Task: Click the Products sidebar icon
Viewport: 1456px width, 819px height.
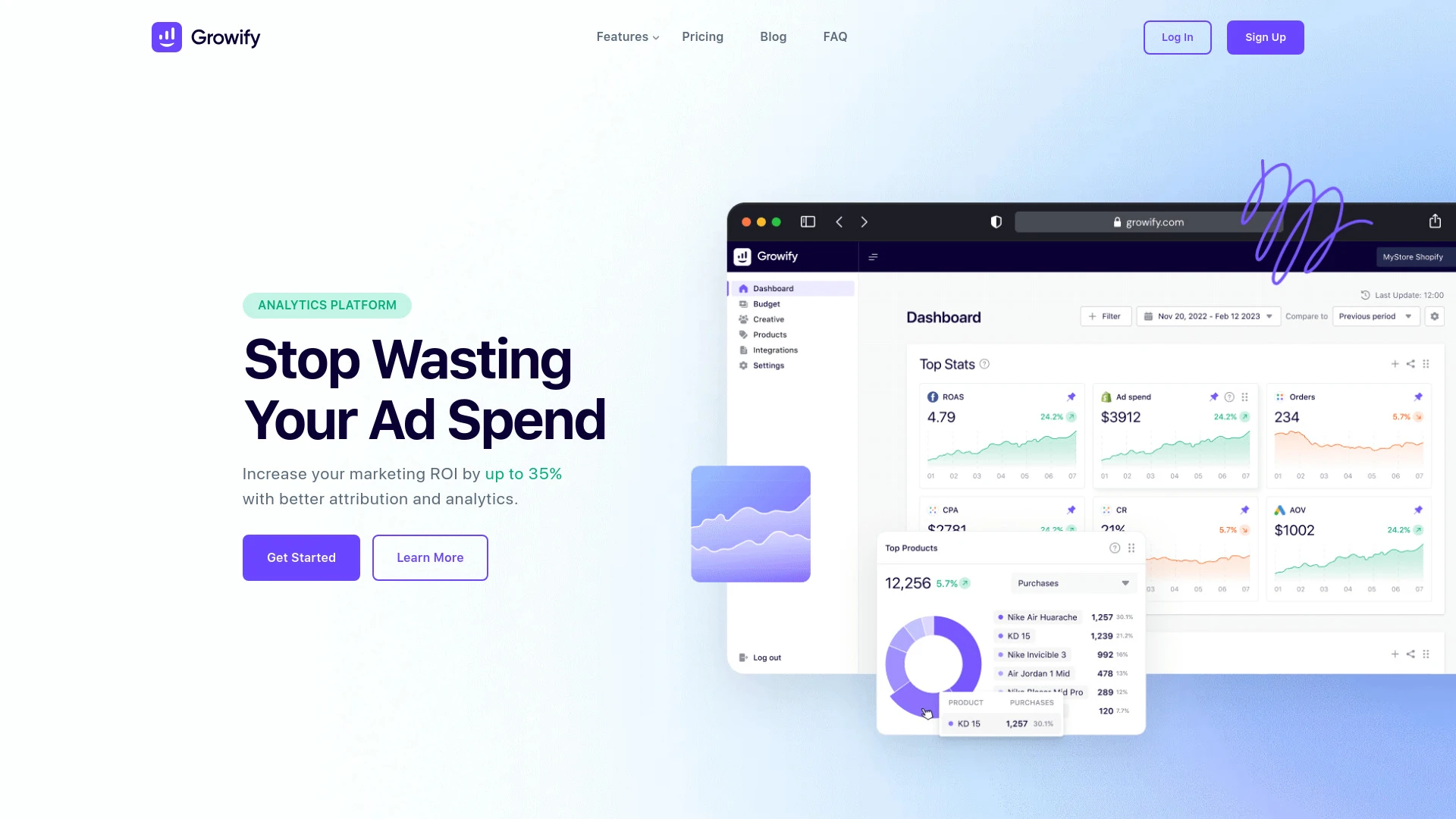Action: [x=743, y=334]
